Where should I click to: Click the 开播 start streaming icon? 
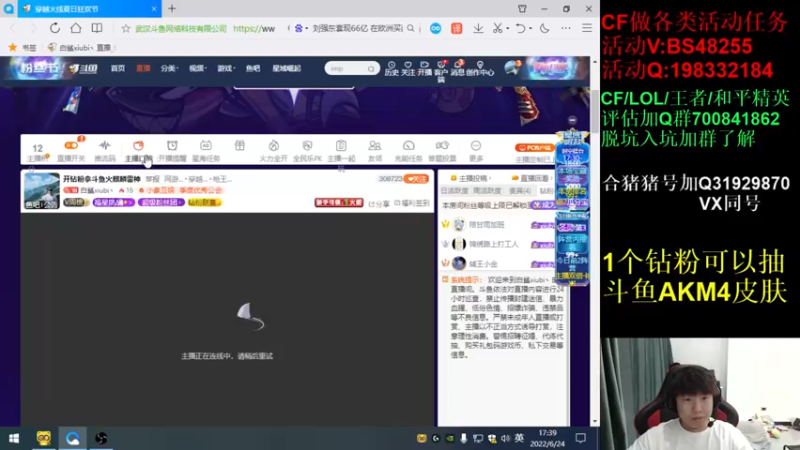coord(424,69)
